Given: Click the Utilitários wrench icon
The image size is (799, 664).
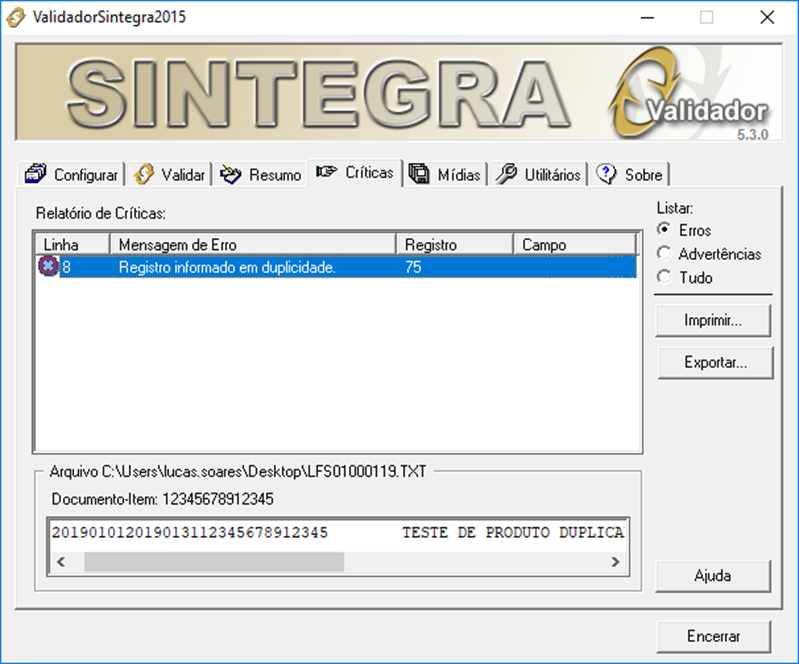Looking at the screenshot, I should click(506, 174).
